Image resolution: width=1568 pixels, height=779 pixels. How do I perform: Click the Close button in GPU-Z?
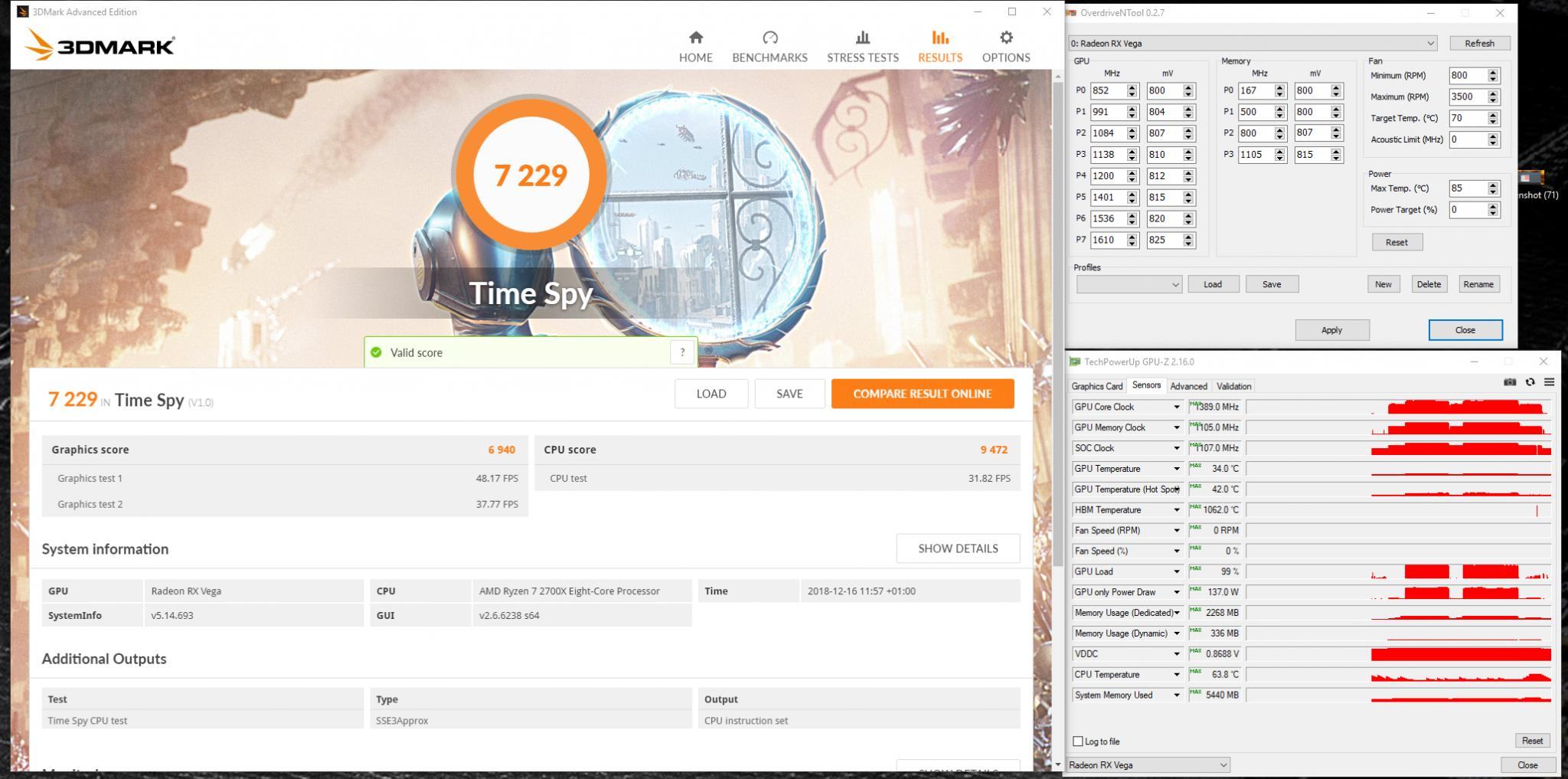[1527, 764]
